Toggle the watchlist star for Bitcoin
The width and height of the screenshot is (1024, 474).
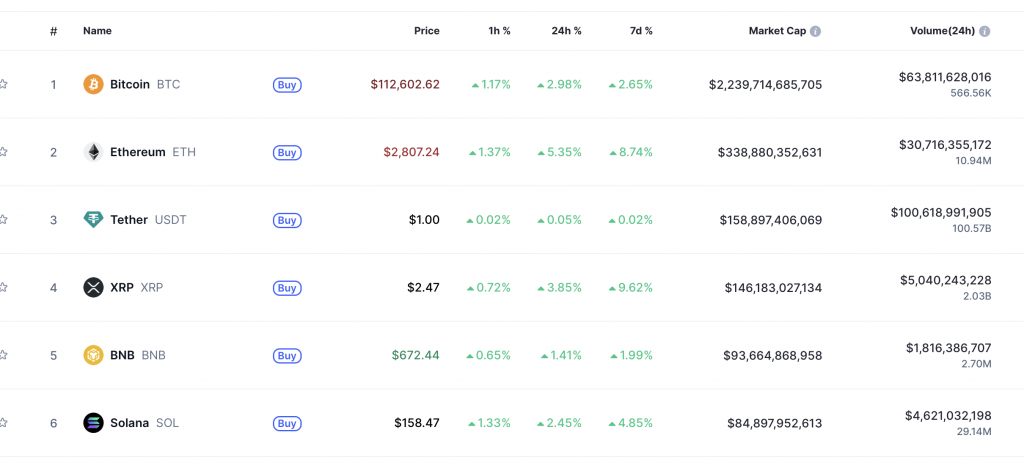3,84
